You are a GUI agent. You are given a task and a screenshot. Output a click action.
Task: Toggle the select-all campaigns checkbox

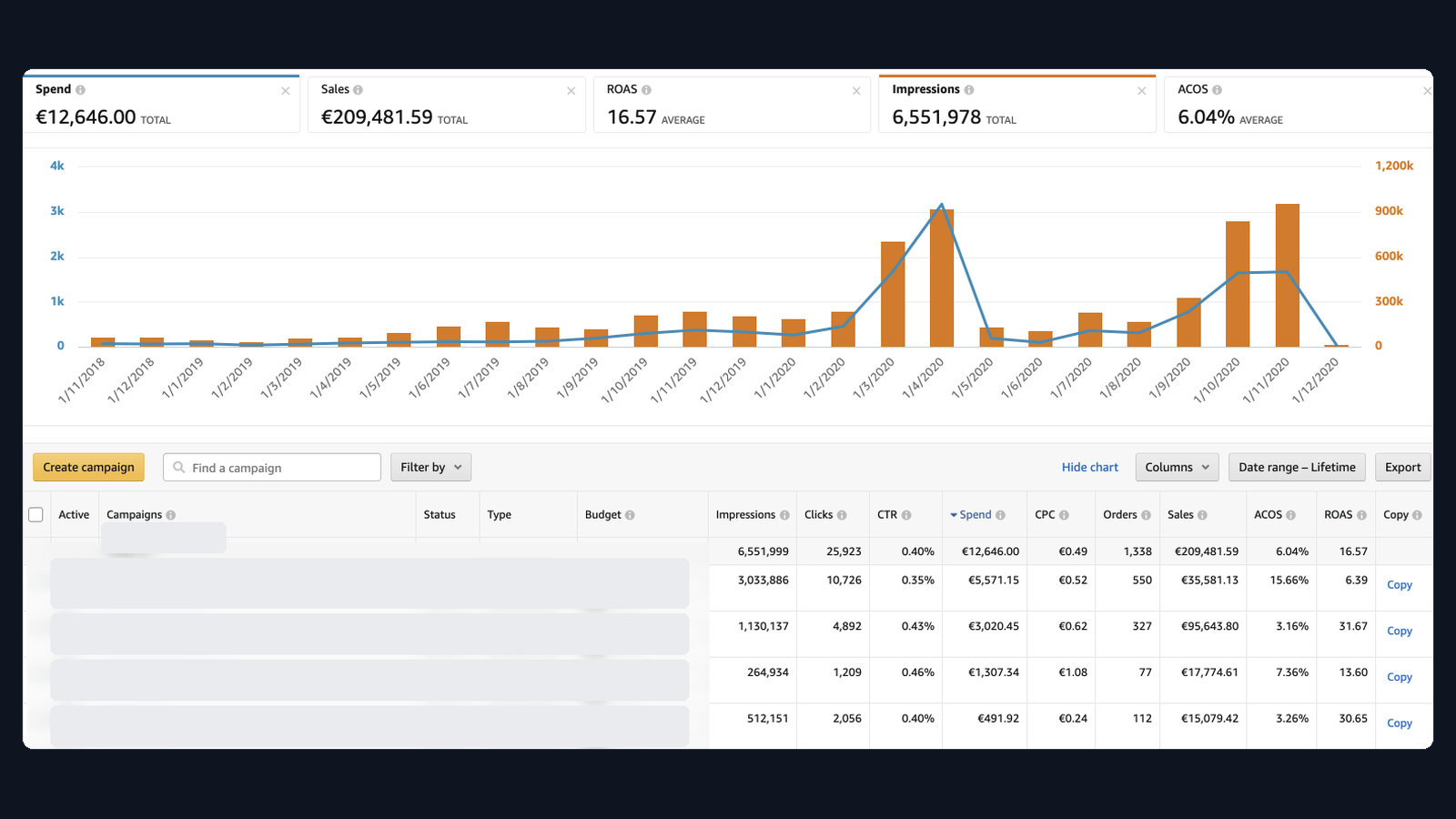tap(36, 515)
